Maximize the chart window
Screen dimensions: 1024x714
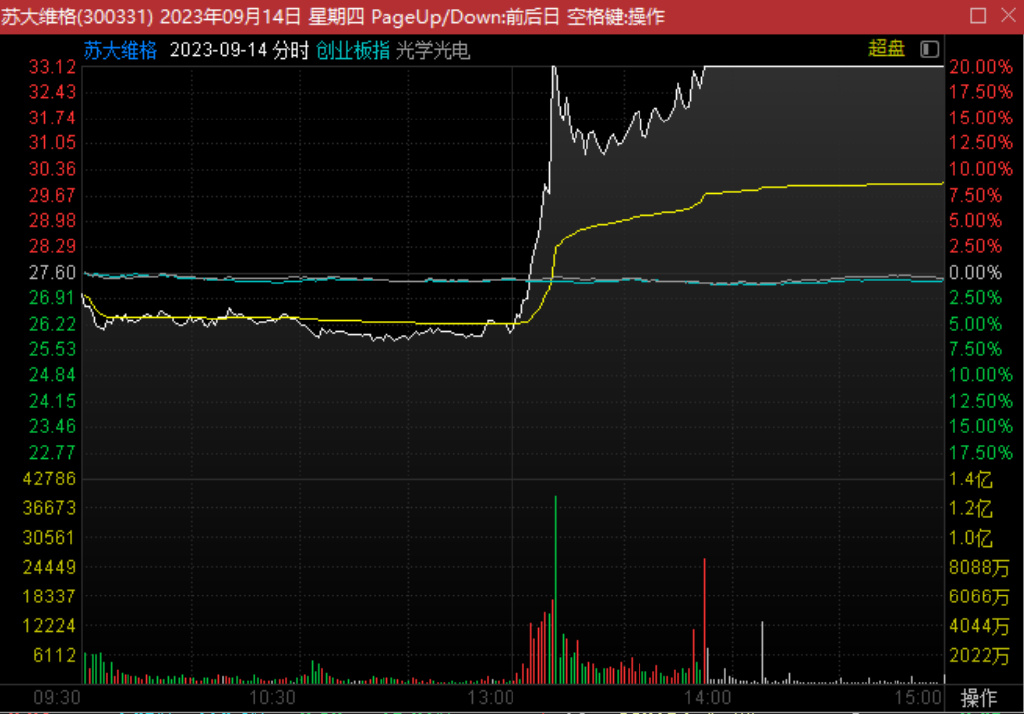point(978,15)
